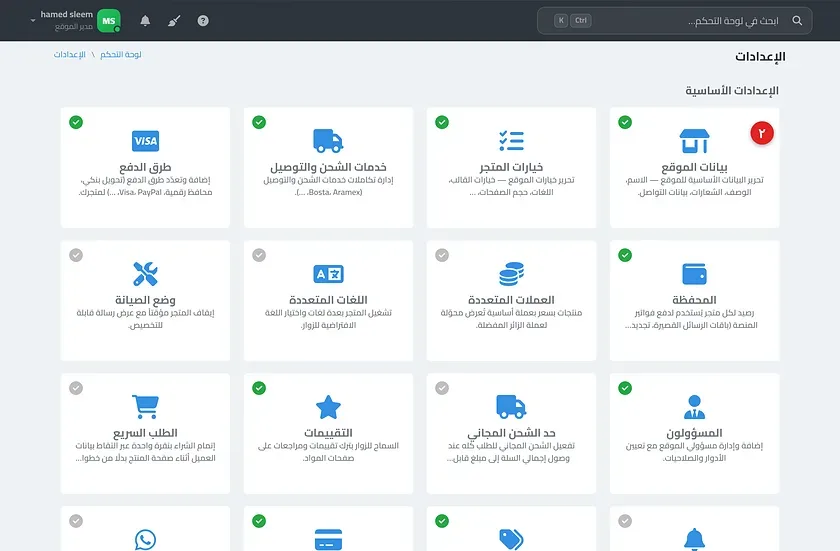Click green check on طرق الدفع card
This screenshot has width=840, height=551.
pos(76,122)
